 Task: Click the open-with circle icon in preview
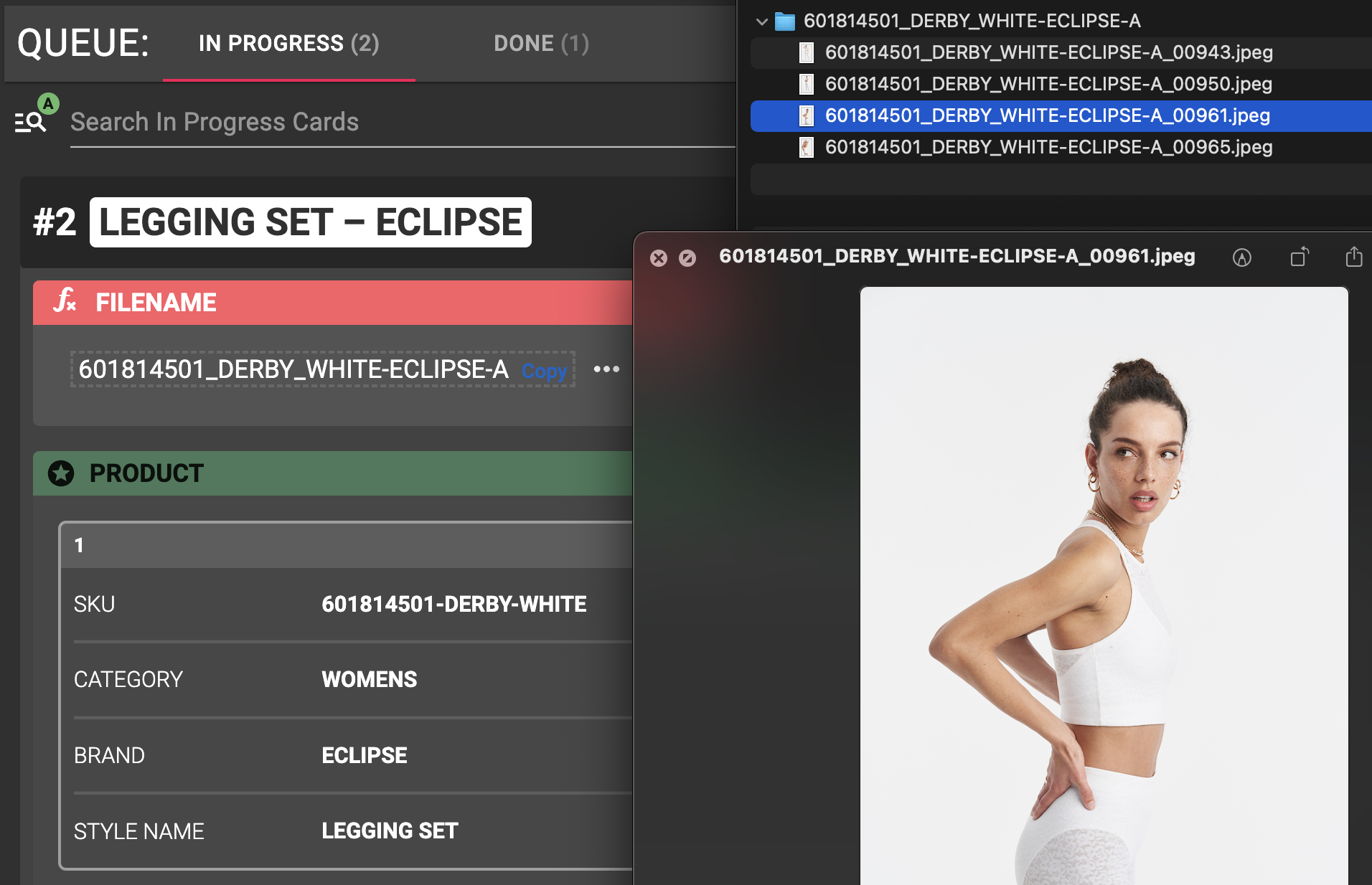click(x=687, y=258)
